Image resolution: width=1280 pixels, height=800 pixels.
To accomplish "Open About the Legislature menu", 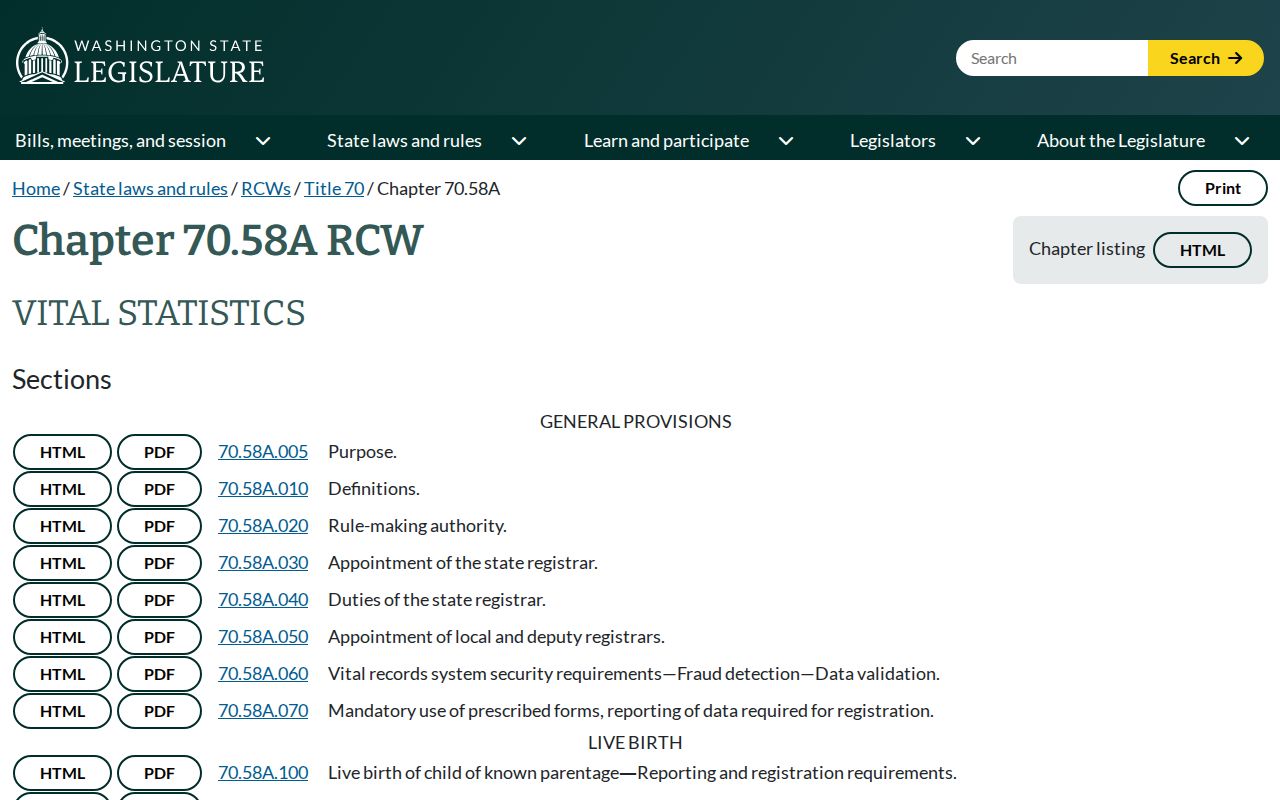I will (1121, 141).
